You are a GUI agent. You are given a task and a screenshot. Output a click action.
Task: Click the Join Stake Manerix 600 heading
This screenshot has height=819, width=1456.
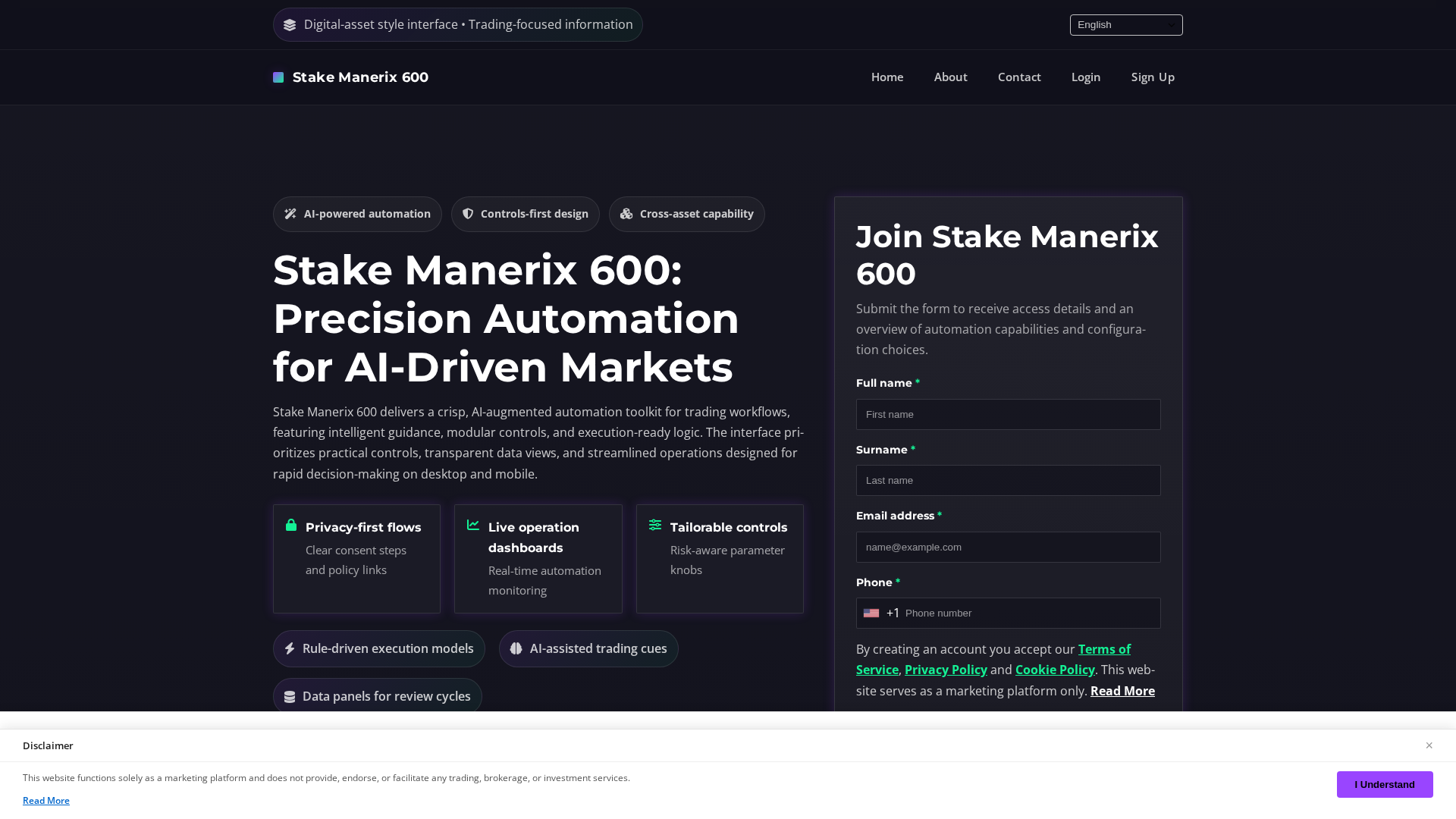(x=1007, y=255)
